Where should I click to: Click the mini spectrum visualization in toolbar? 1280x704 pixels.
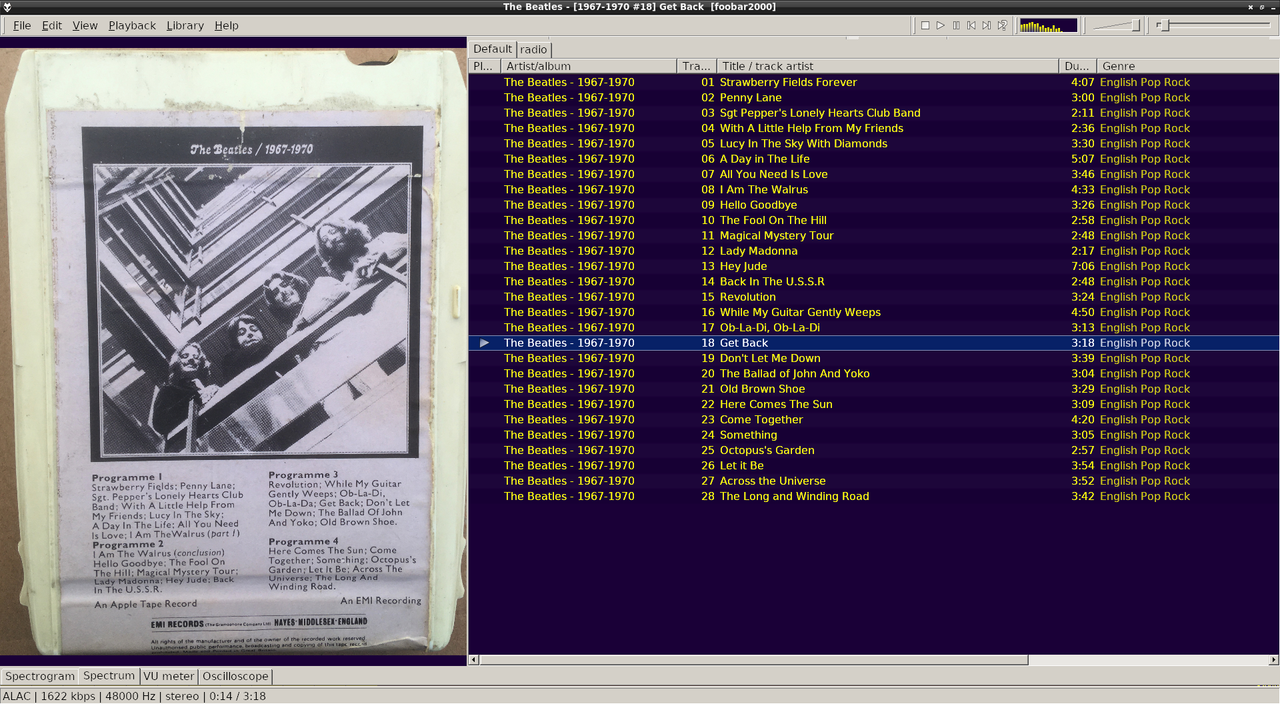pyautogui.click(x=1048, y=25)
